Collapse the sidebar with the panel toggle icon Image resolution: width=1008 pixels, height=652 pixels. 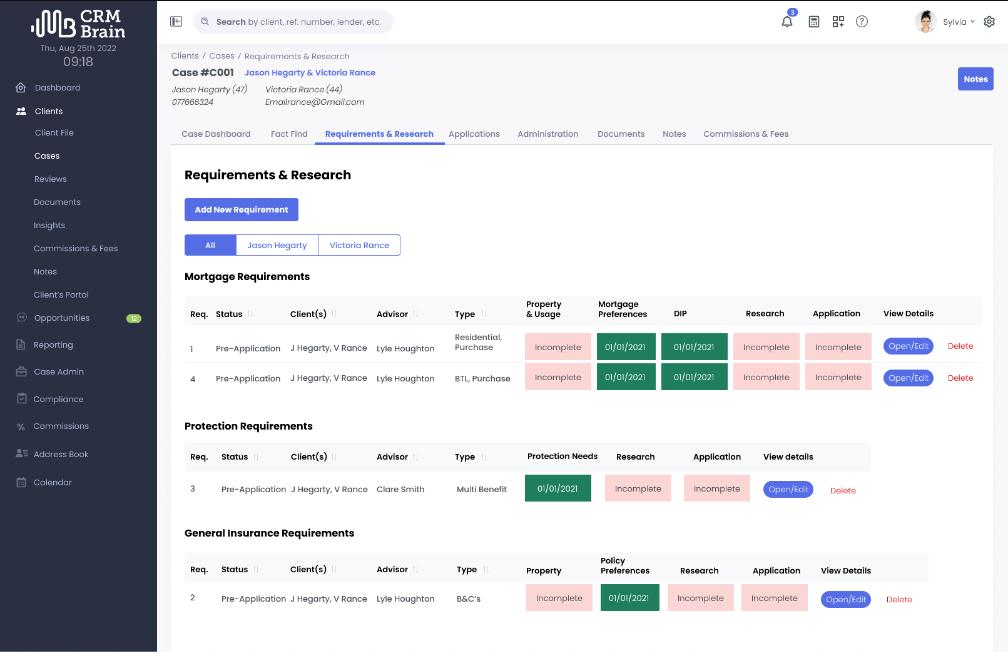click(x=176, y=21)
